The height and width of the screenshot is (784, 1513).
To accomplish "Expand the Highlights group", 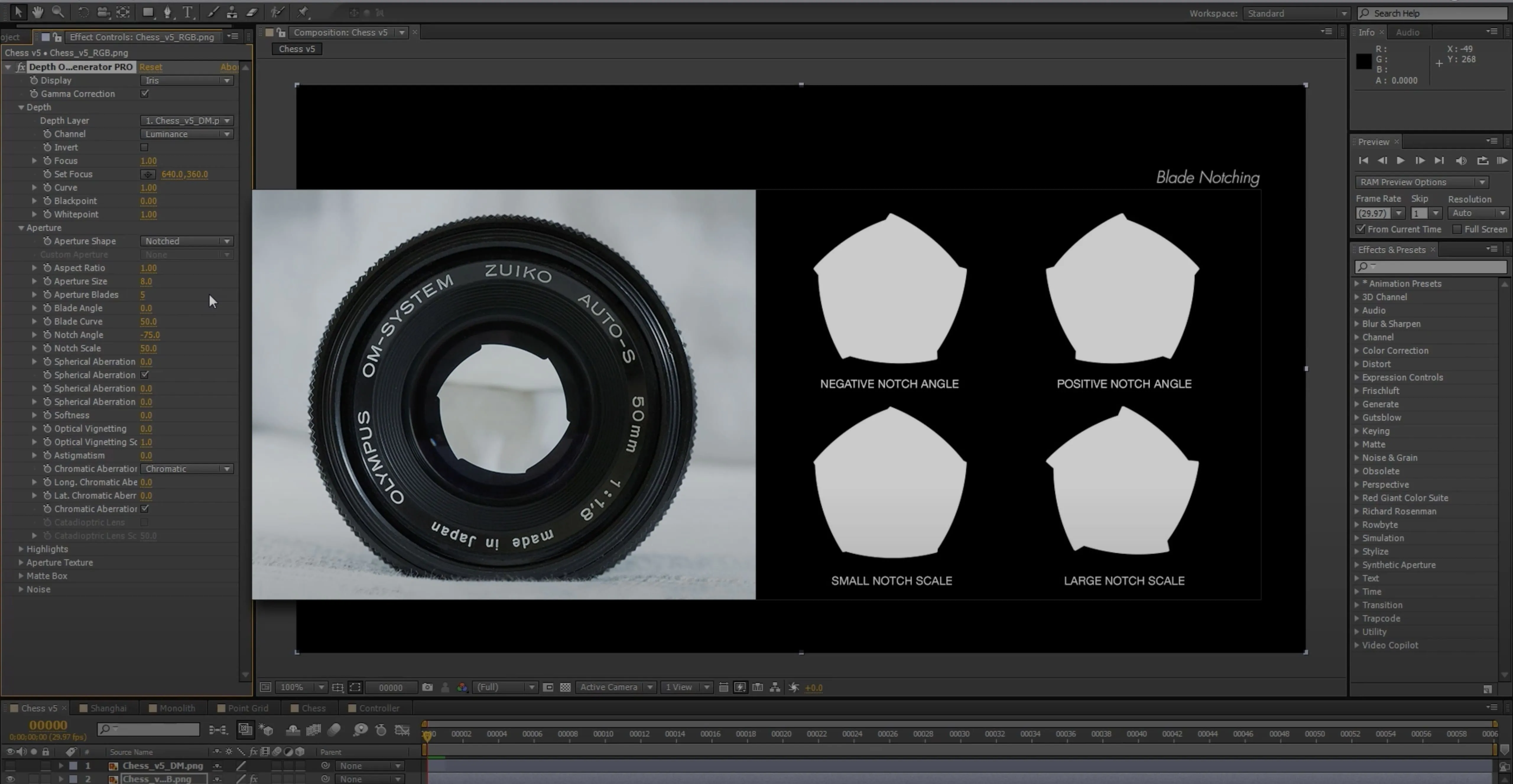I will pyautogui.click(x=21, y=549).
